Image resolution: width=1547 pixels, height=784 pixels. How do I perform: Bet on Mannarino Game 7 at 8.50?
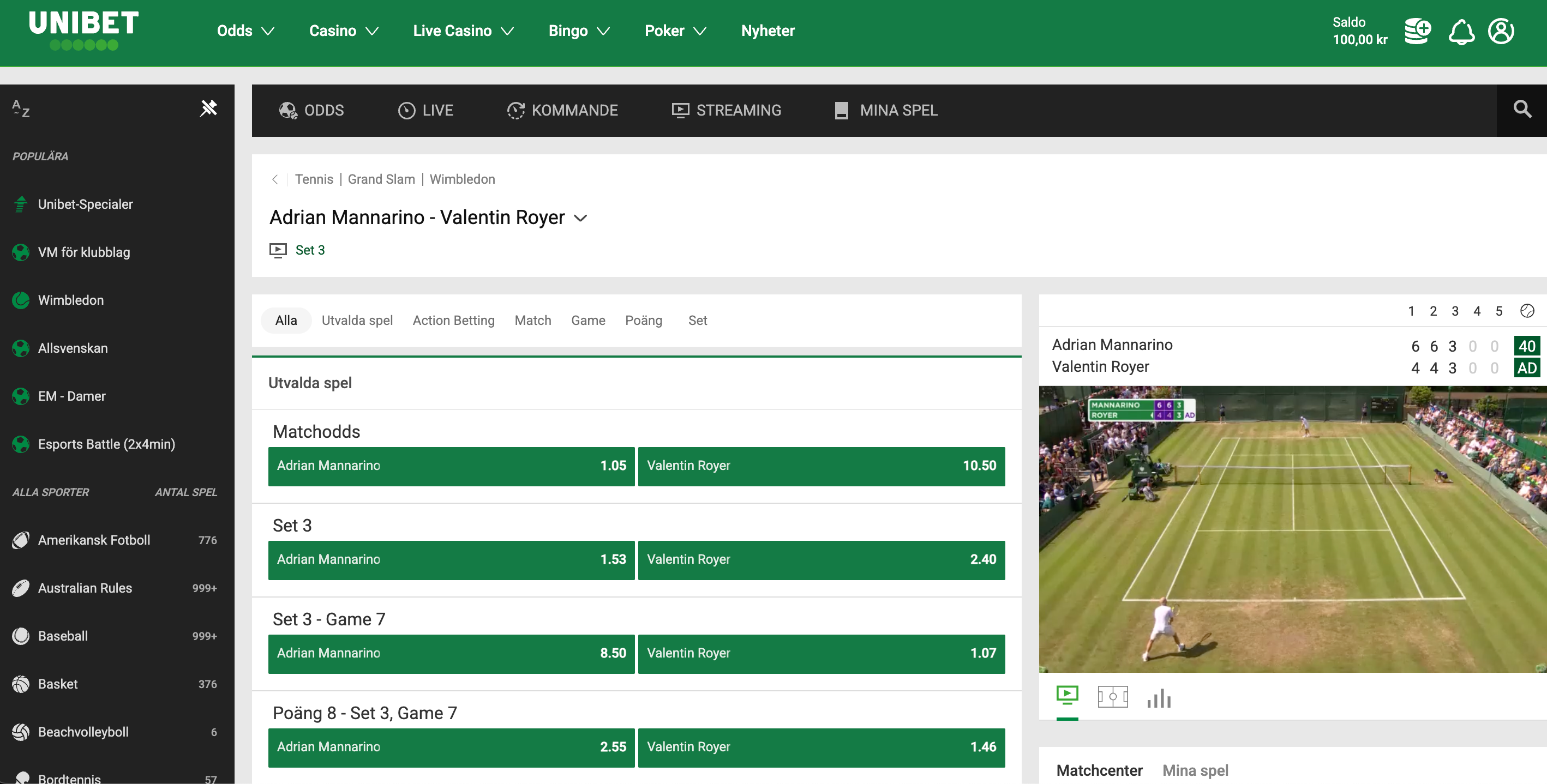tap(451, 654)
